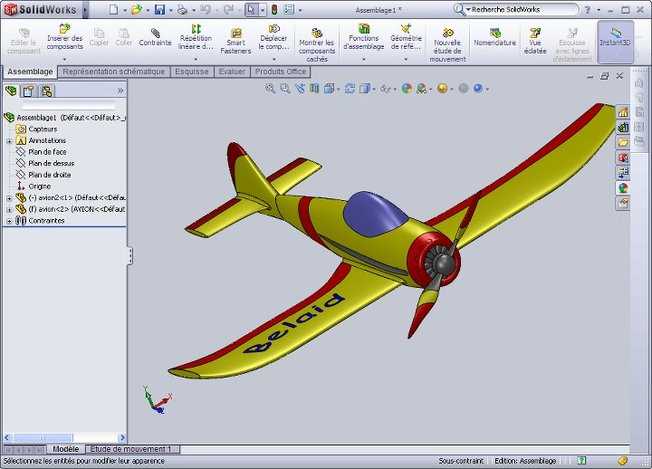Select Assemblage1 root in the feature tree
The width and height of the screenshot is (652, 469).
coord(67,118)
